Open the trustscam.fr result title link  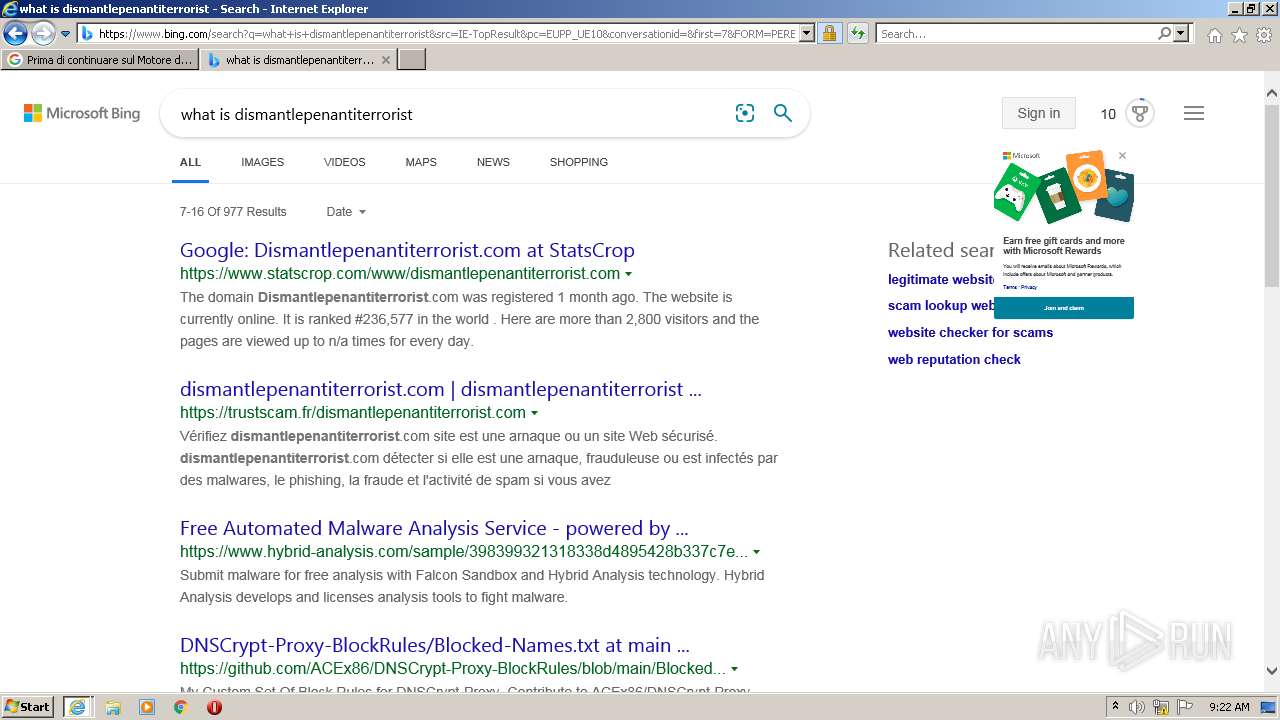441,389
